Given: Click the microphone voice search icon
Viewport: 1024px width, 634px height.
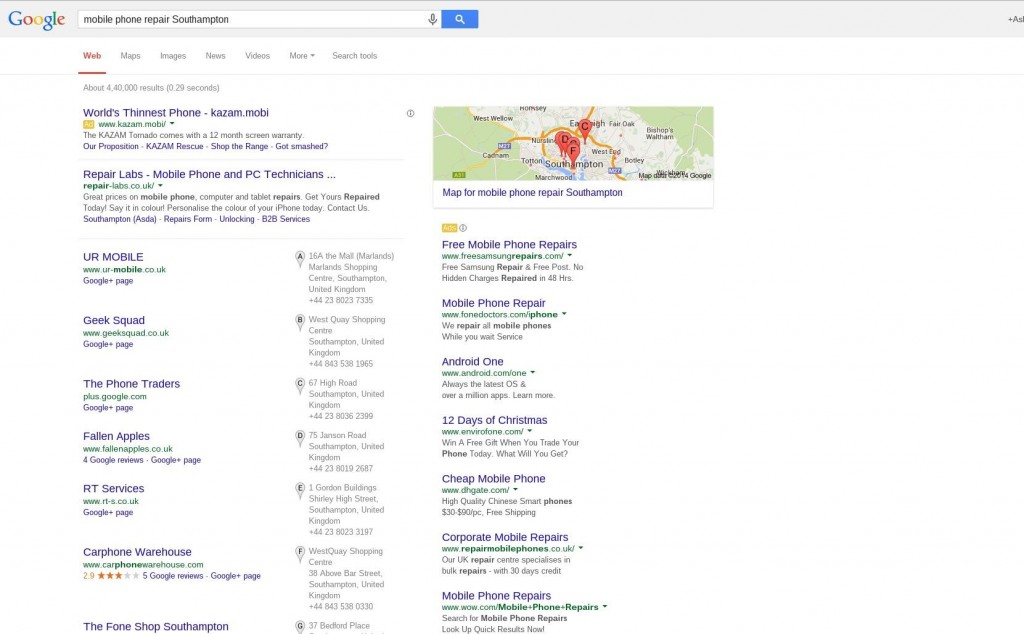Looking at the screenshot, I should pyautogui.click(x=432, y=20).
